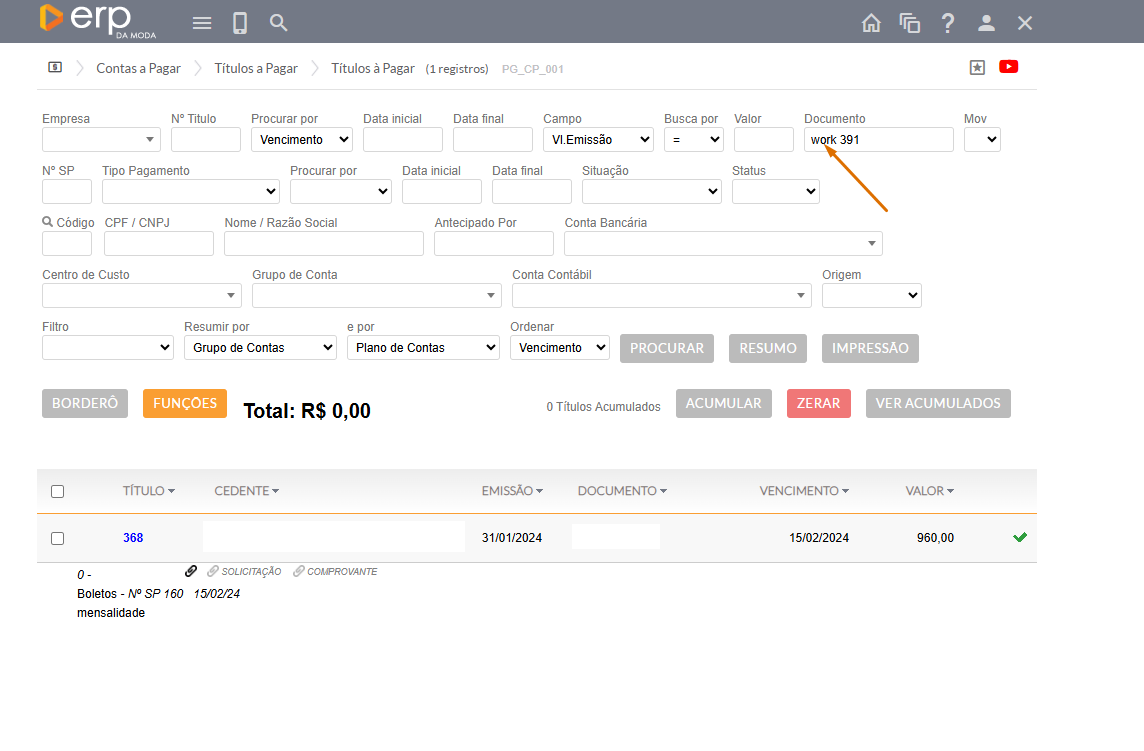Screen dimensions: 1144x751
Task: Open the Resumir por Grupo de Contas dropdown
Action: tap(260, 348)
